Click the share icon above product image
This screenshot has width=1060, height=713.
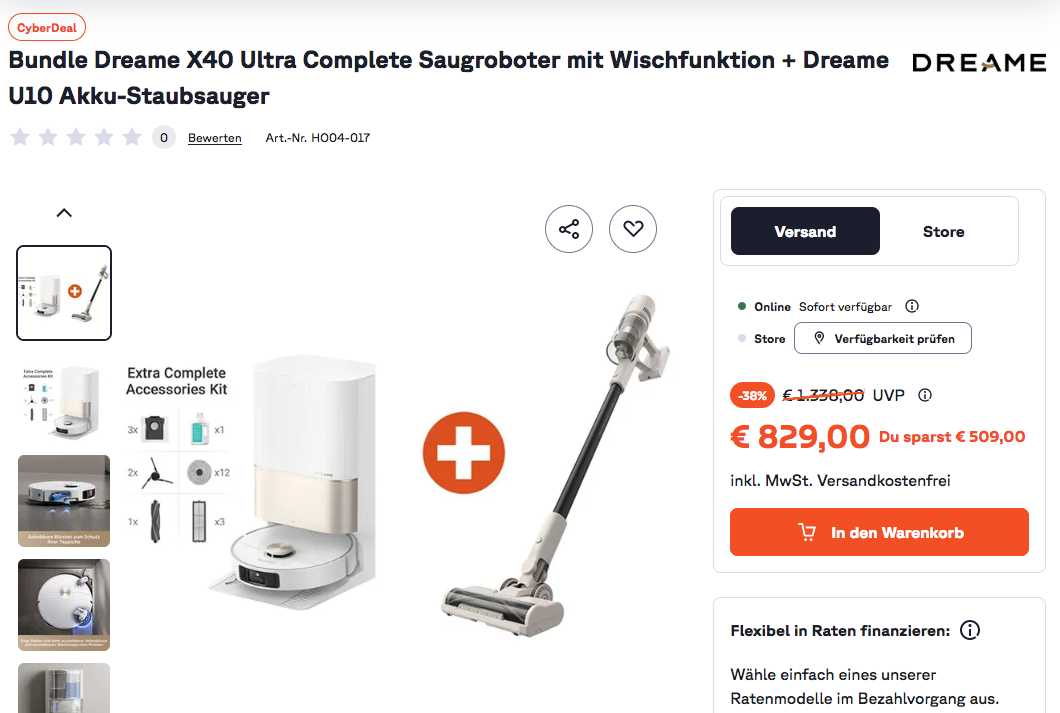(x=569, y=229)
